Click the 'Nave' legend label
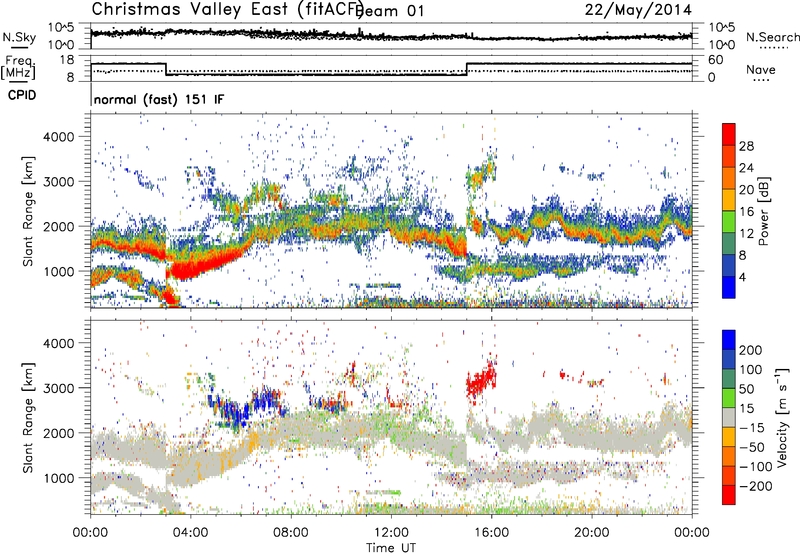Viewport: 800px width, 554px height. tap(760, 69)
